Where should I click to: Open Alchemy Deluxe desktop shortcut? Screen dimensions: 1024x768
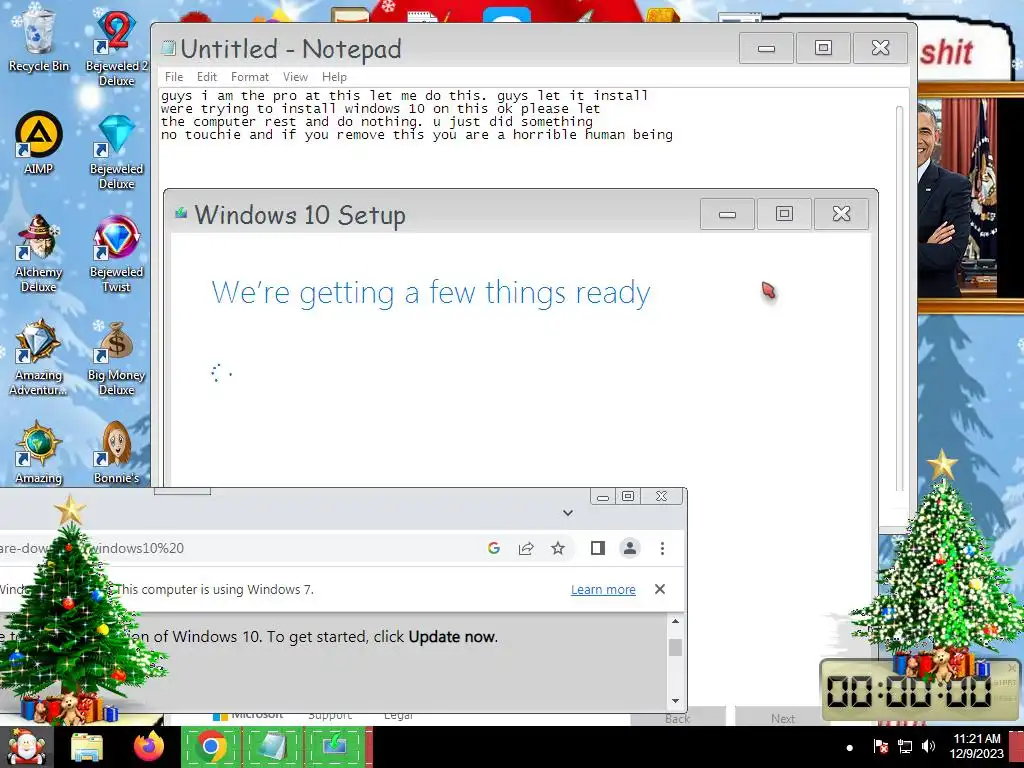(x=39, y=253)
